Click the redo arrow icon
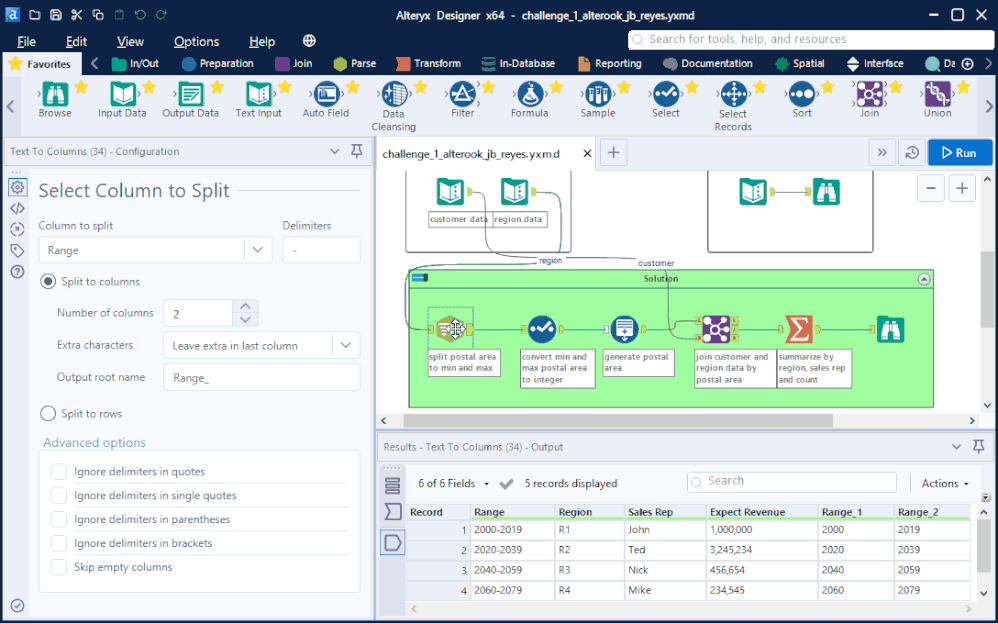998x624 pixels. point(162,15)
